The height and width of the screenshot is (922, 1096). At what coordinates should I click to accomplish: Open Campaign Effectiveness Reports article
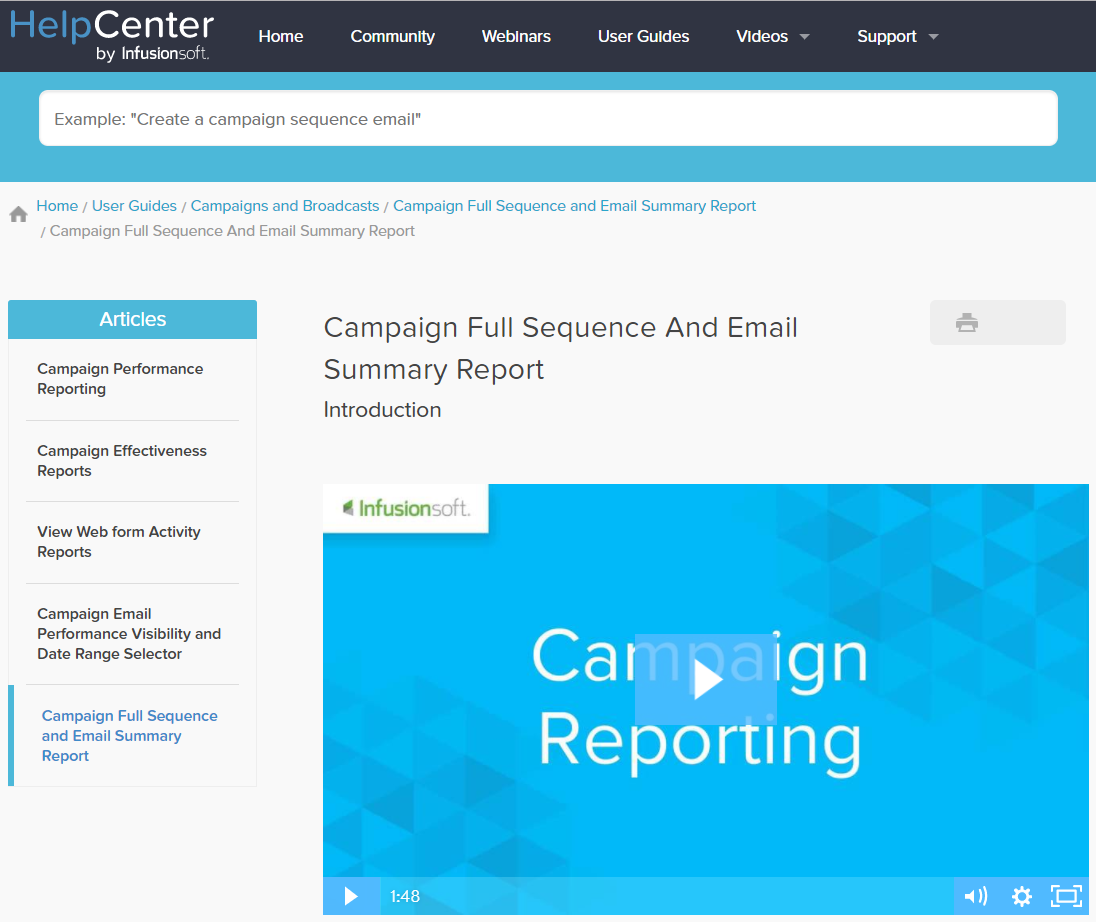pos(122,461)
